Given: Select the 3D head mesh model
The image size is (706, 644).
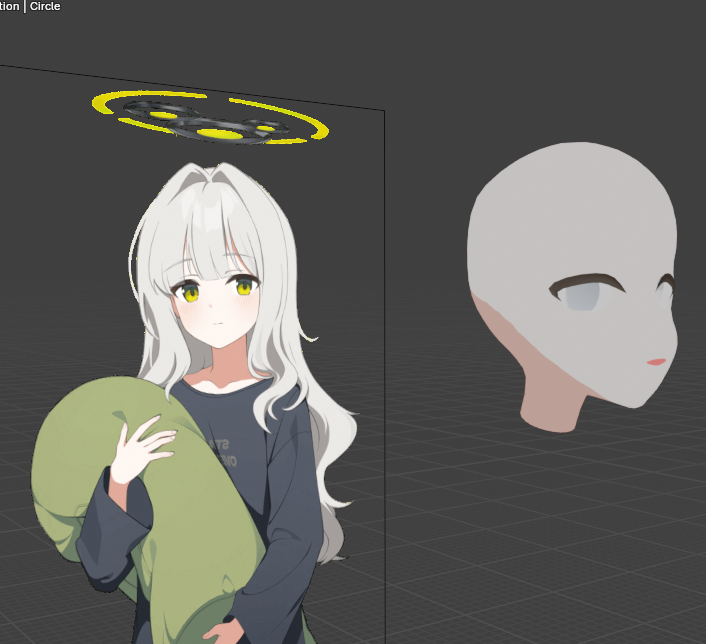Looking at the screenshot, I should [573, 287].
